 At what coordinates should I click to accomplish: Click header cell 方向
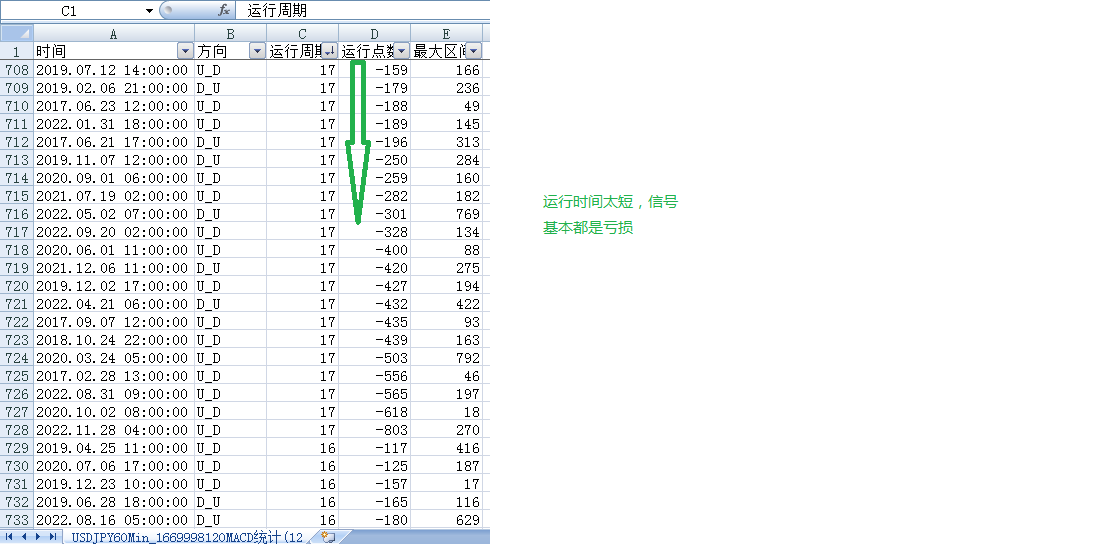point(230,51)
